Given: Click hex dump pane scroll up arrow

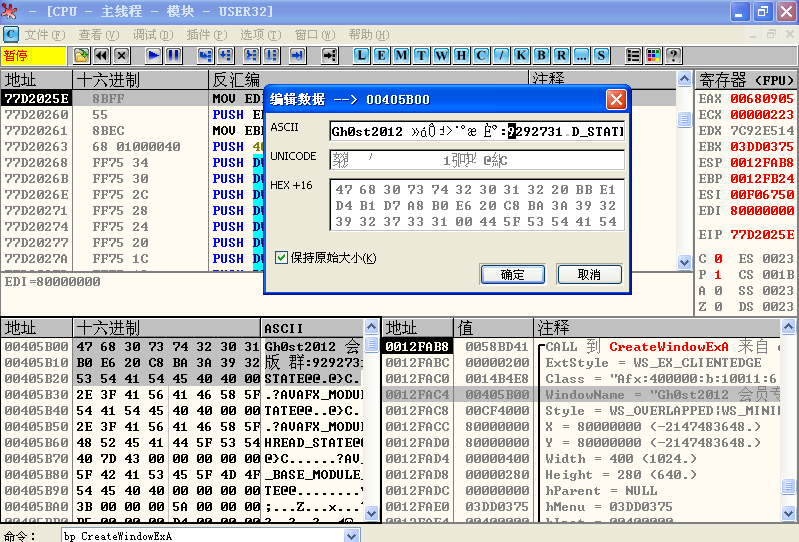Looking at the screenshot, I should 372,327.
